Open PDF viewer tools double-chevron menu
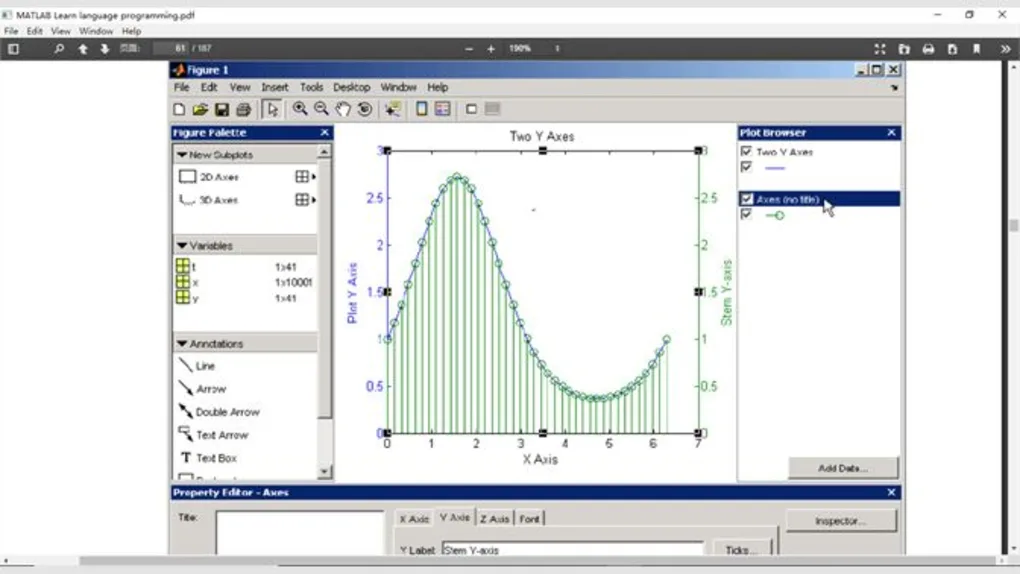 tap(1005, 49)
